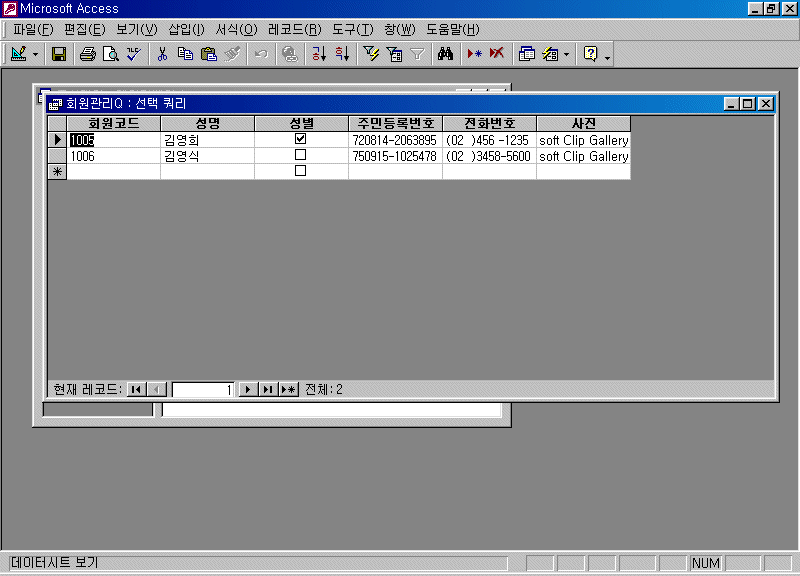Select the 주민등록번호 column header
Screen dimensions: 800x576
coord(395,123)
